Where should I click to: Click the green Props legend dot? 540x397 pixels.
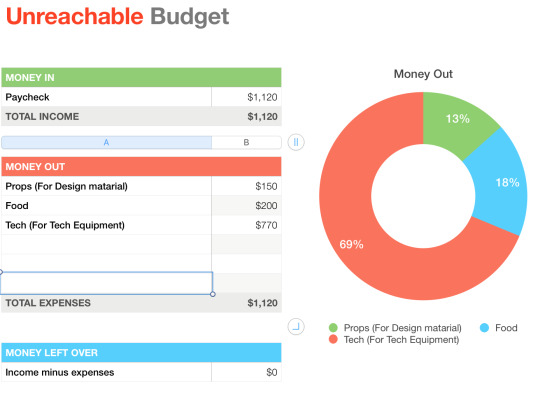click(333, 327)
